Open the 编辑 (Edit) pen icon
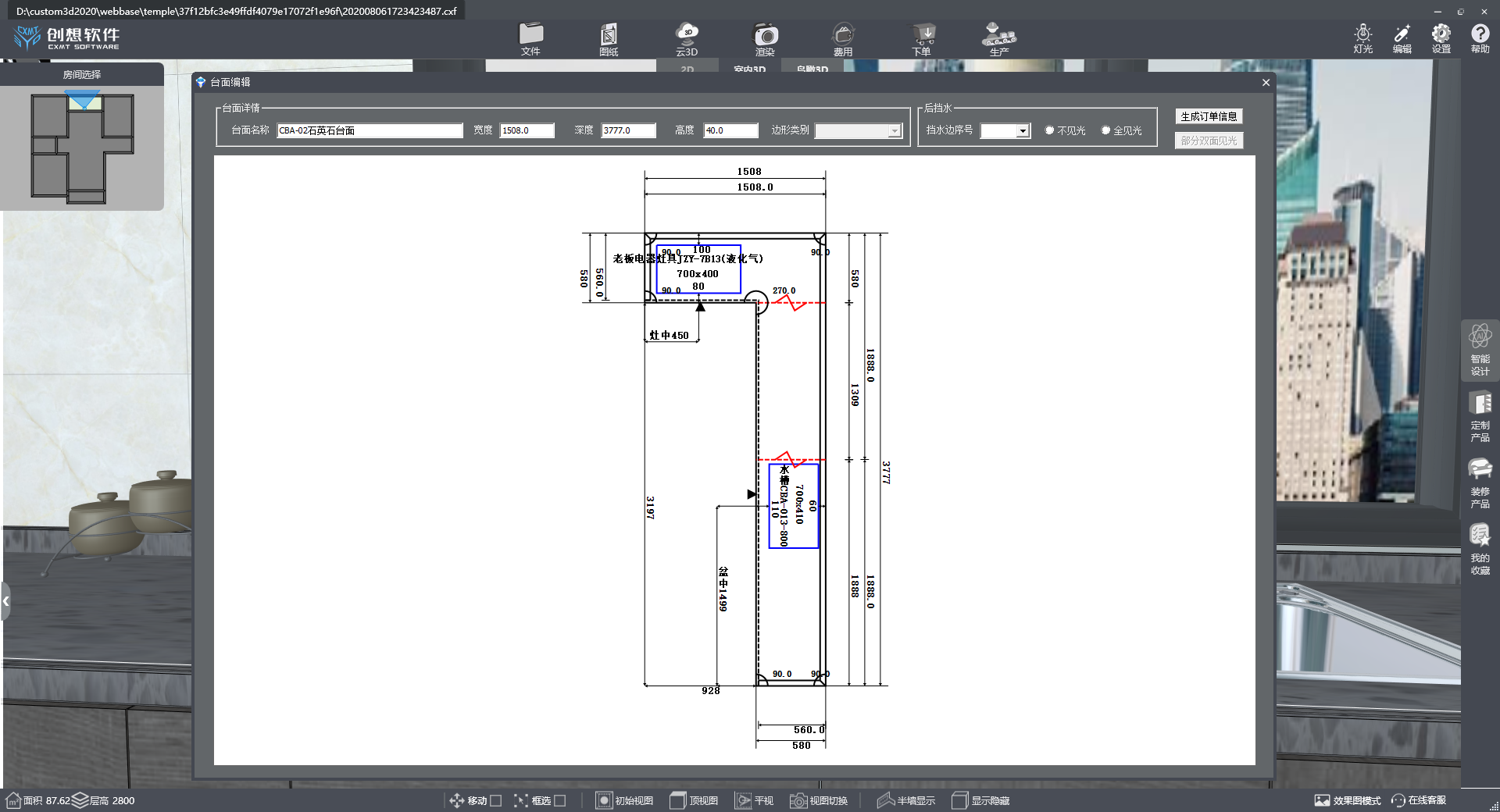Viewport: 1500px width, 812px height. point(1402,37)
